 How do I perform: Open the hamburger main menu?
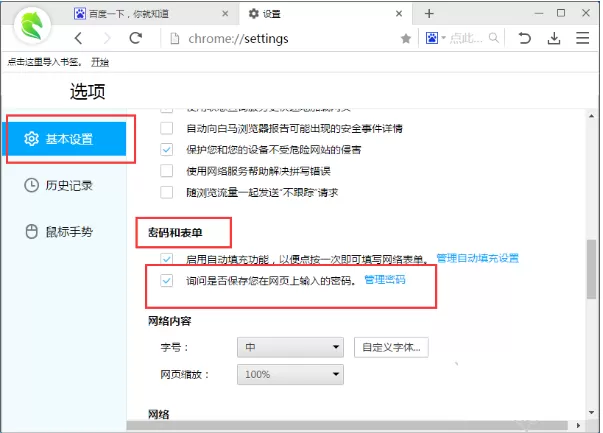point(582,38)
